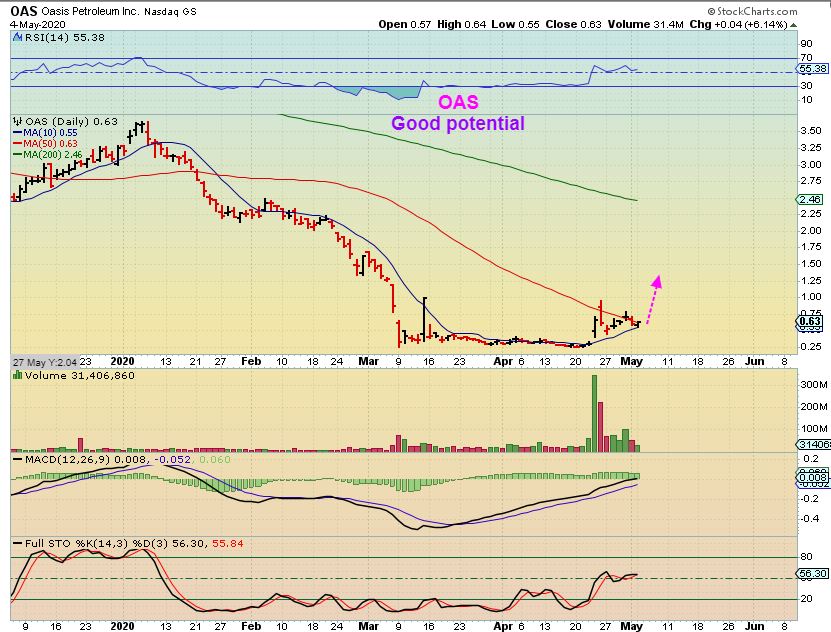Click the 3.50 price axis label
The height and width of the screenshot is (632, 831).
pyautogui.click(x=810, y=131)
